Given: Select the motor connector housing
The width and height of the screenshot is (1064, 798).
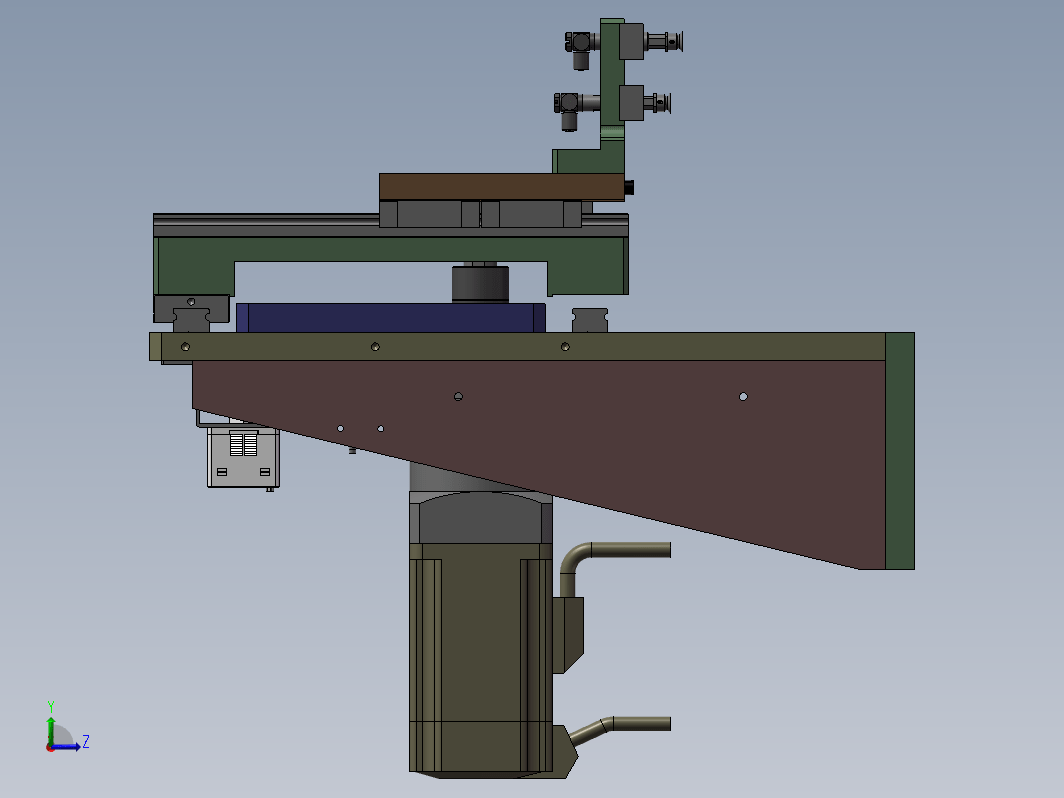Looking at the screenshot, I should pos(568,634).
